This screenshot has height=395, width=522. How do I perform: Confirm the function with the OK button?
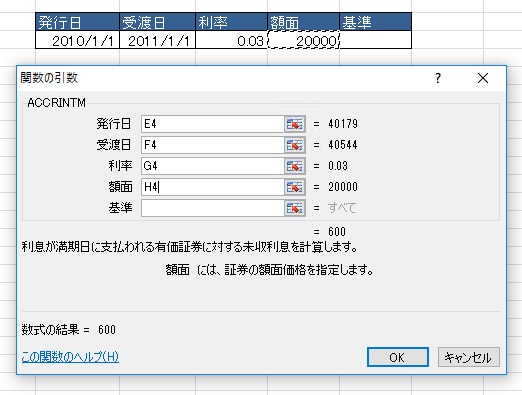(x=398, y=357)
